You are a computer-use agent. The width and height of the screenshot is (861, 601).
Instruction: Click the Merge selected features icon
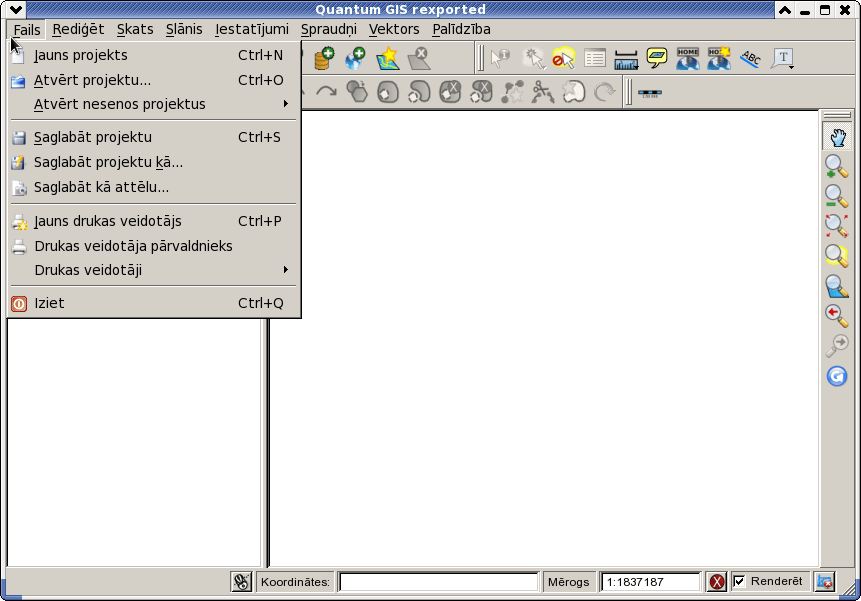(574, 92)
